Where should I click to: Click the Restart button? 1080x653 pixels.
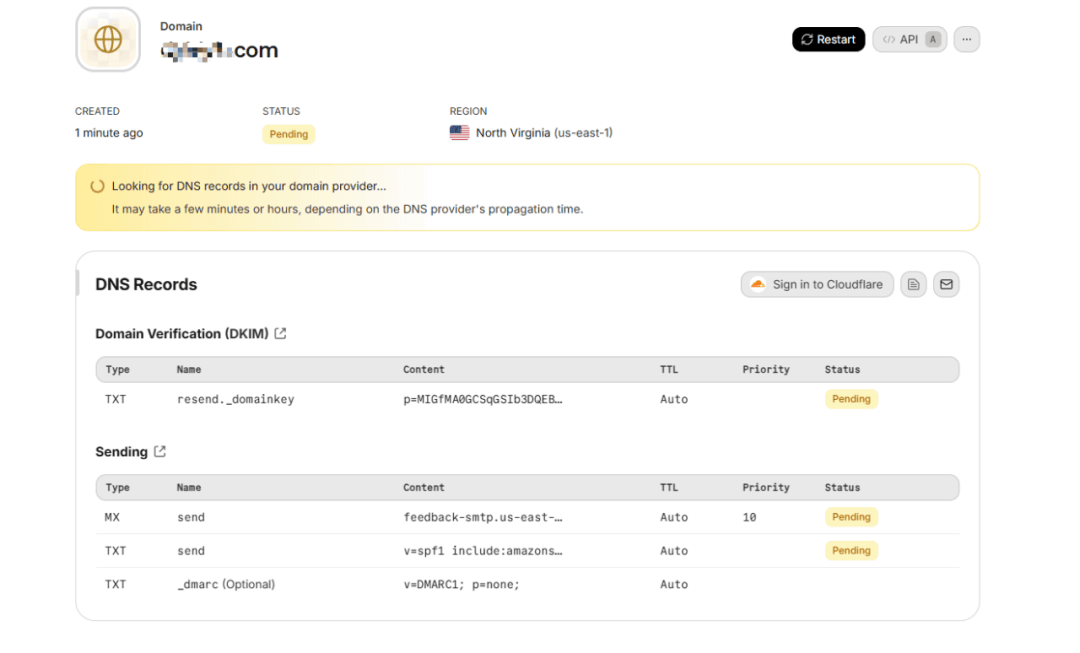tap(828, 39)
